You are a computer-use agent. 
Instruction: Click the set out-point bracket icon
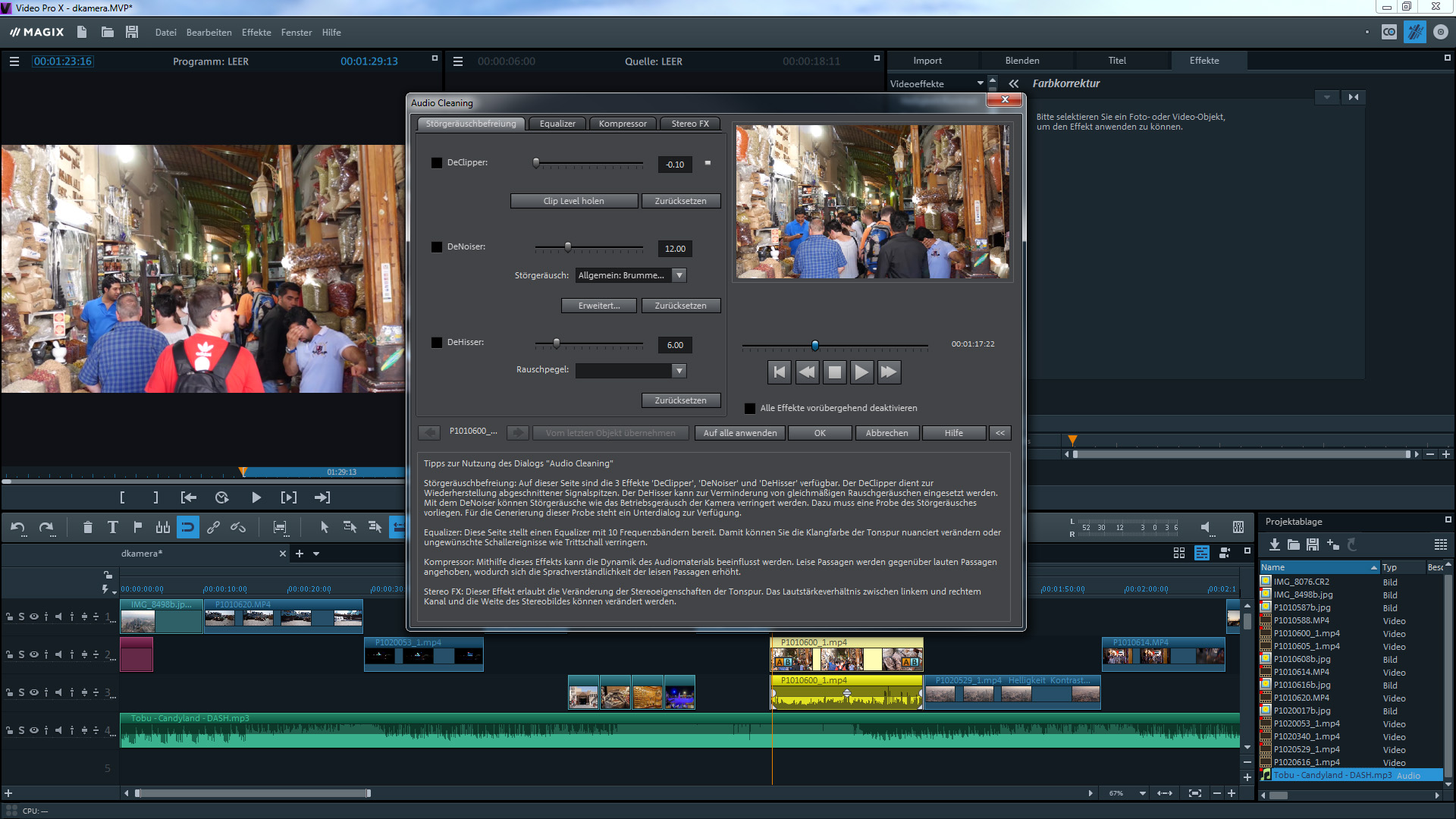click(155, 497)
